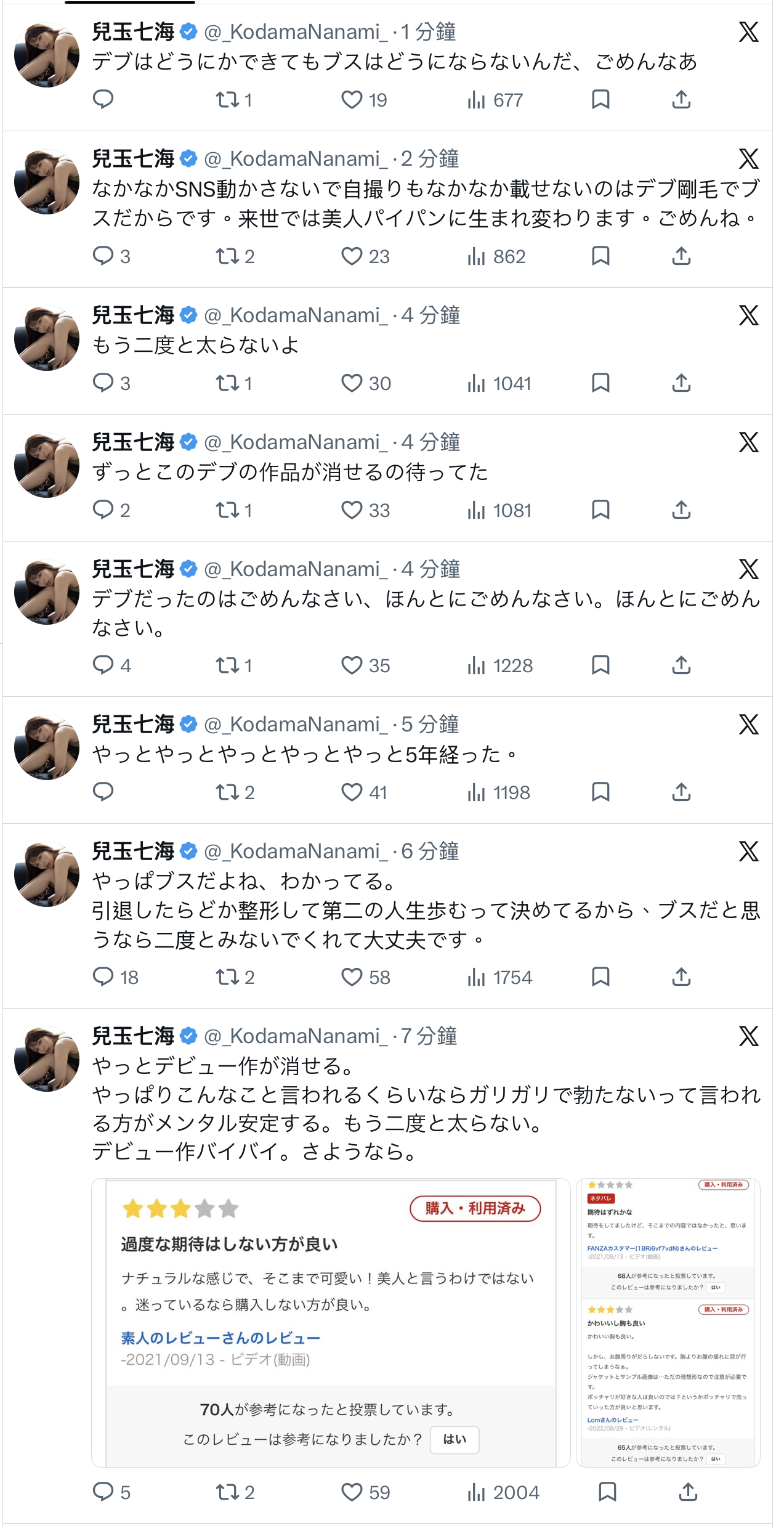Open profile avatar on 2-minute tweet
784x1528 pixels.
[47, 182]
